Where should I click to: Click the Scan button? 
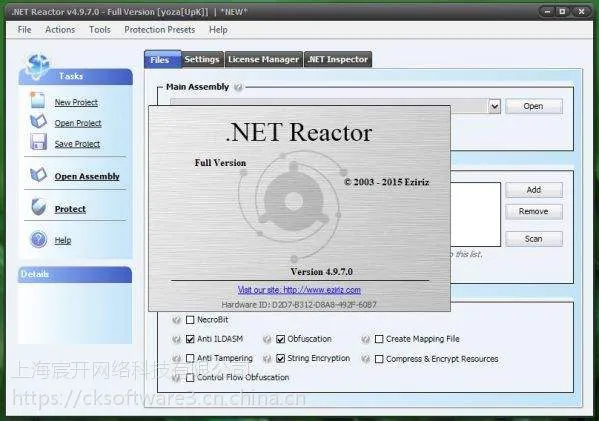pyautogui.click(x=534, y=239)
